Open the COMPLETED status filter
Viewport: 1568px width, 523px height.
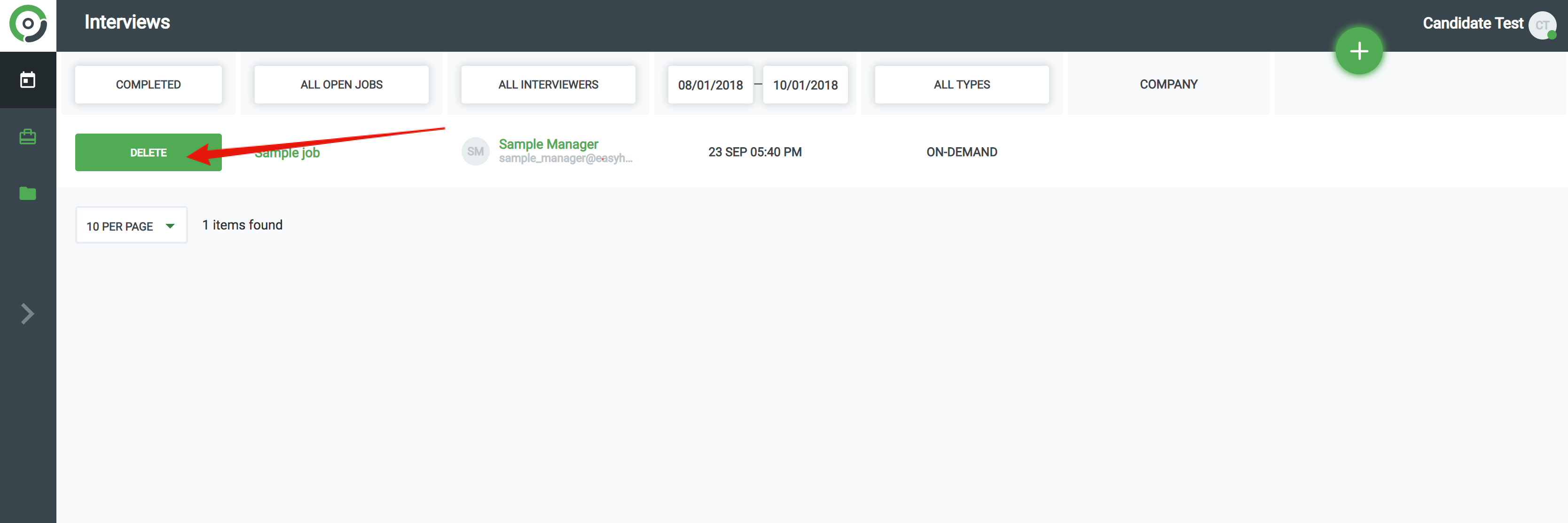coord(148,85)
